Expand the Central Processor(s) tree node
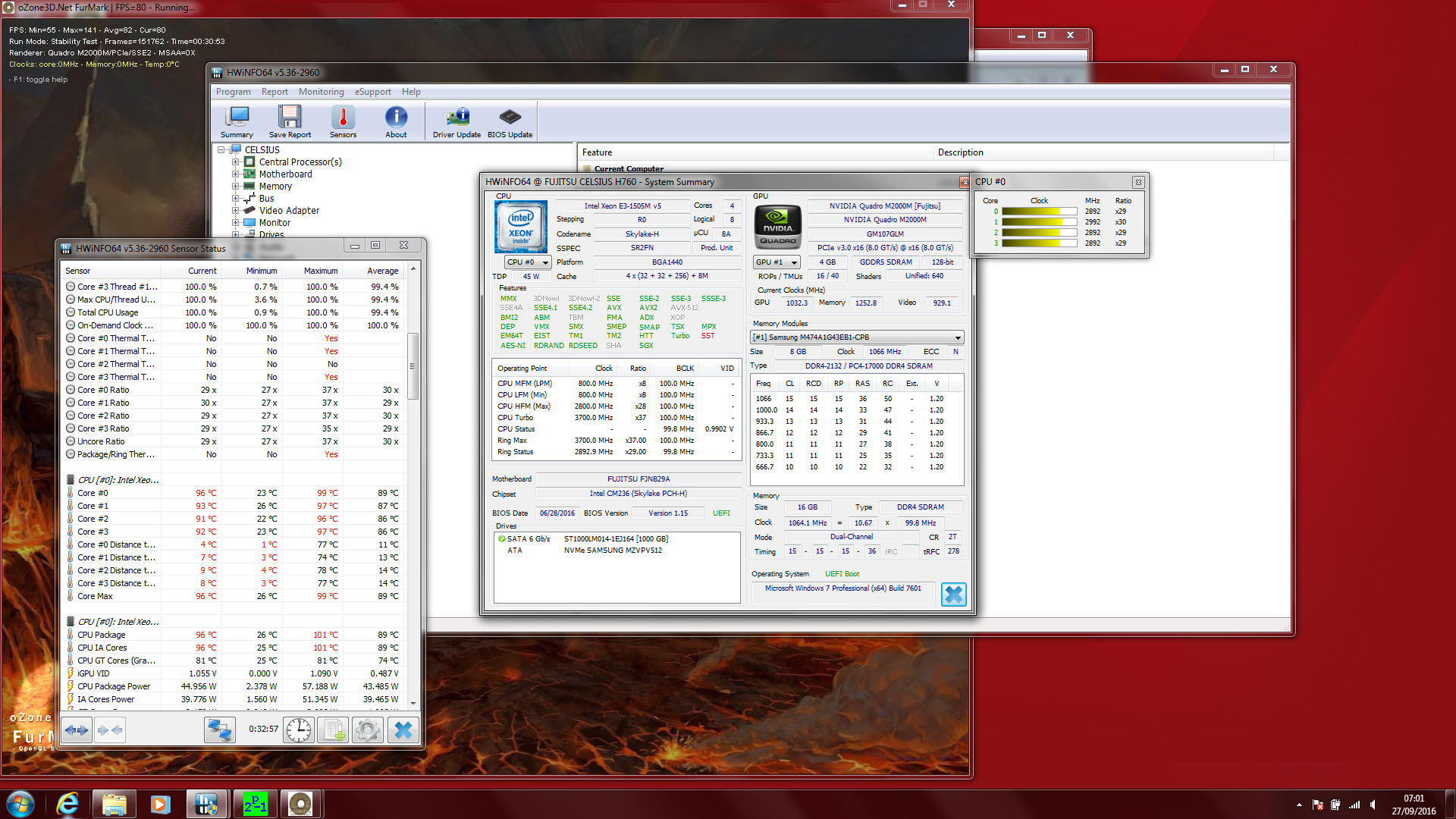This screenshot has width=1456, height=819. coord(235,162)
